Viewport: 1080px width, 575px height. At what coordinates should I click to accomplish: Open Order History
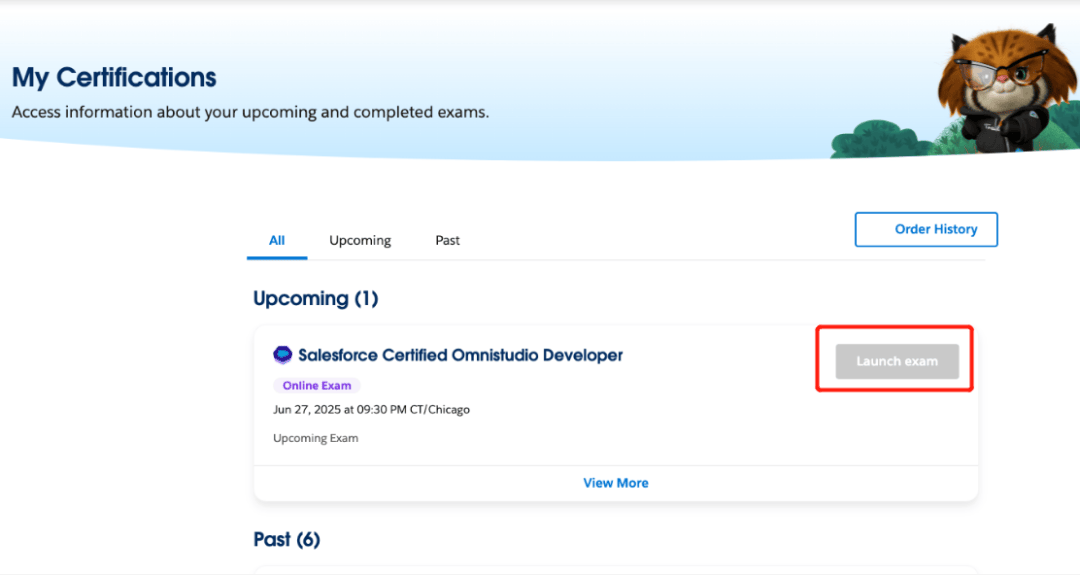pyautogui.click(x=926, y=229)
